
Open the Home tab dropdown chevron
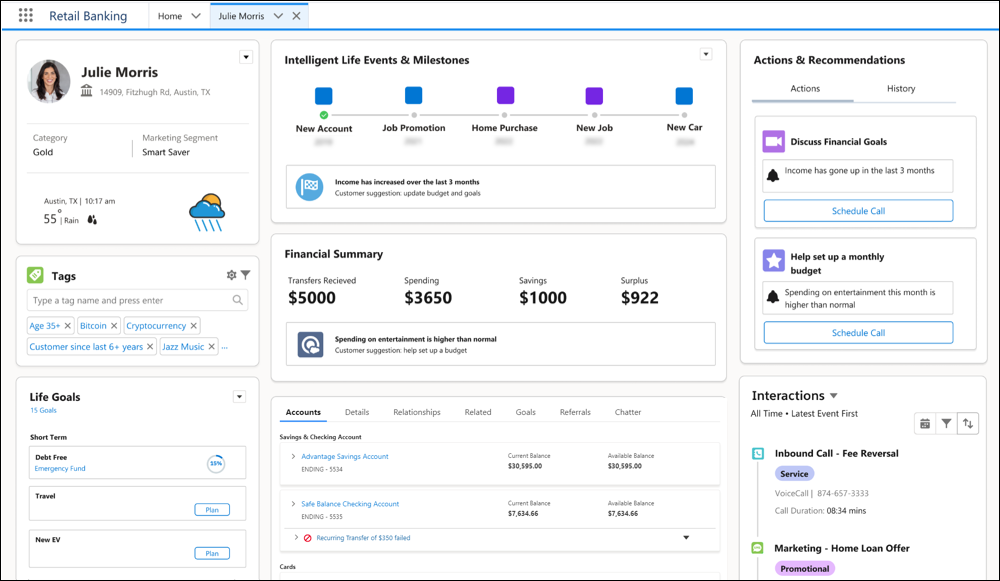(x=196, y=16)
